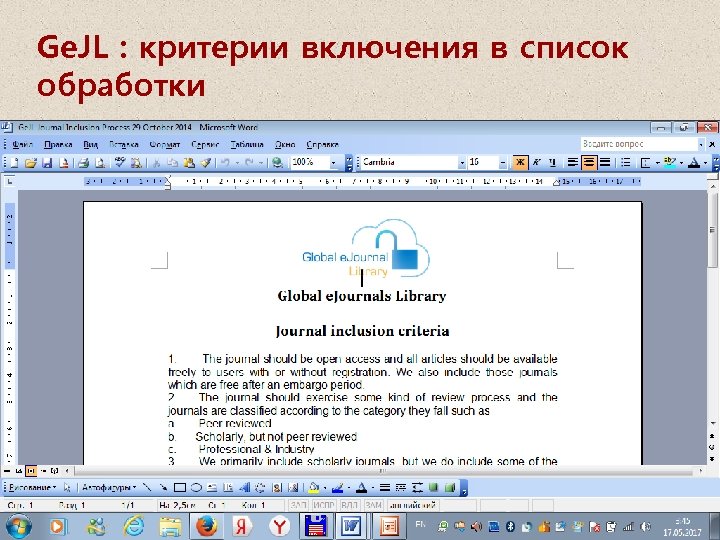Expand the undo history arrow
This screenshot has height=540, width=720.
[237, 163]
